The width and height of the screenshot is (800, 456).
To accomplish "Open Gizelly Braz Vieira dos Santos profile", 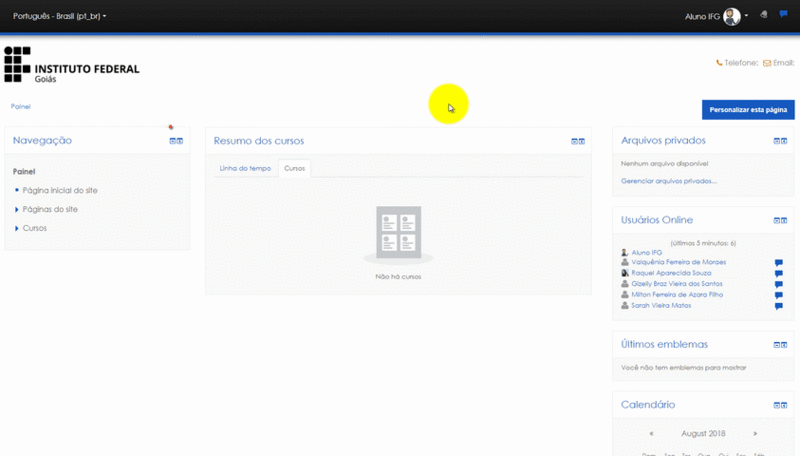I will tap(677, 284).
